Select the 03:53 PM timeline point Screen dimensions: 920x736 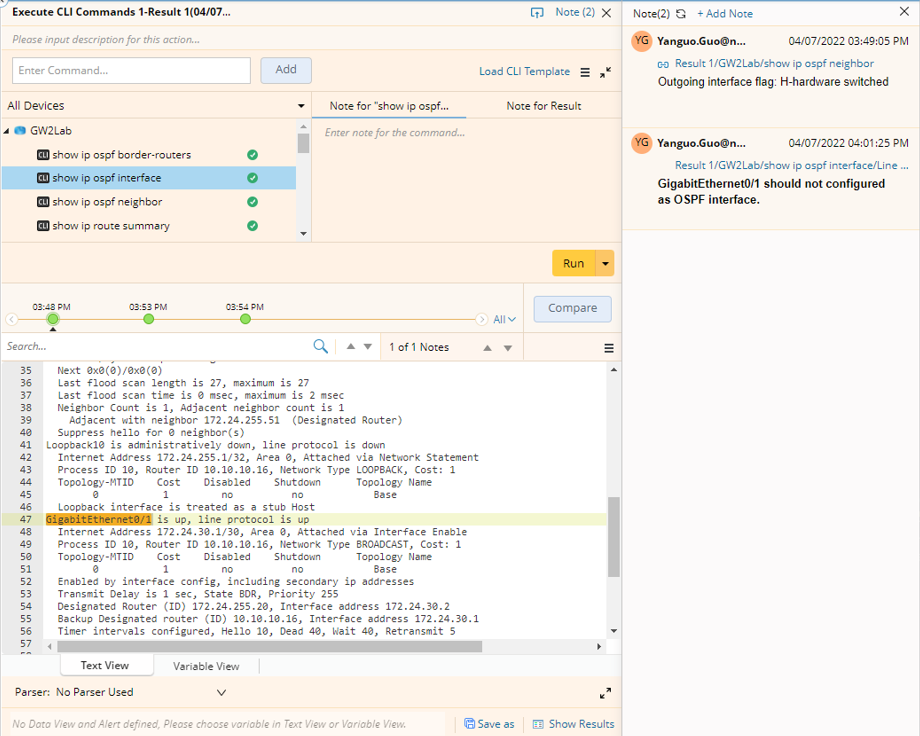point(148,319)
